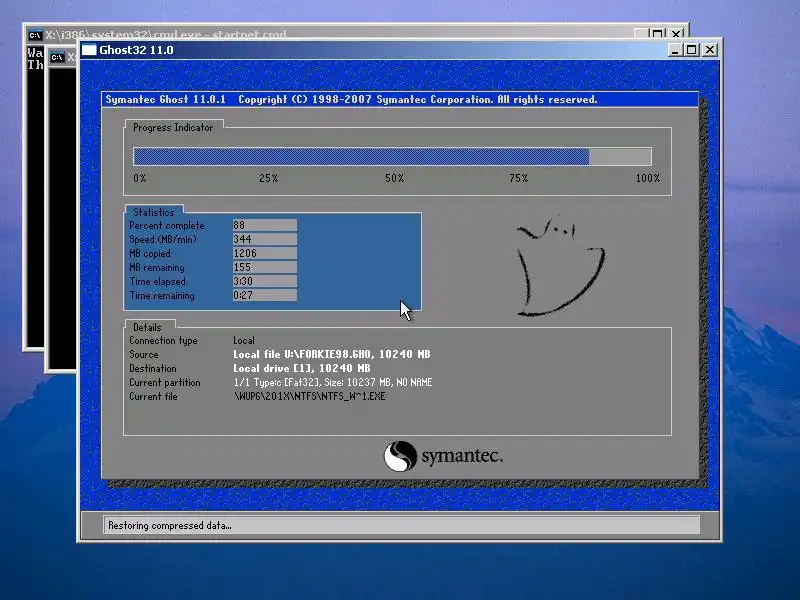This screenshot has height=600, width=800.
Task: Close the cmd.exe startnet.cmd window
Action: [x=676, y=34]
